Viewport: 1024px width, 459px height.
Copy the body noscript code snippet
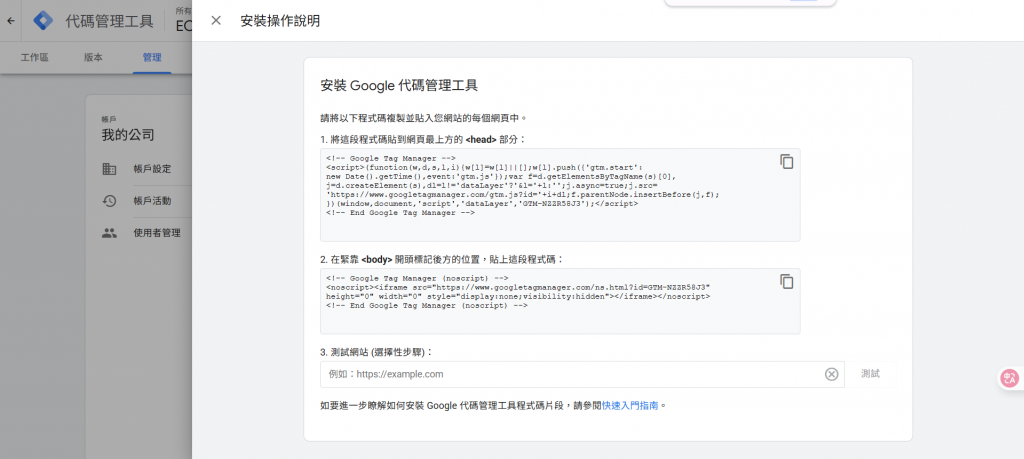(x=787, y=281)
